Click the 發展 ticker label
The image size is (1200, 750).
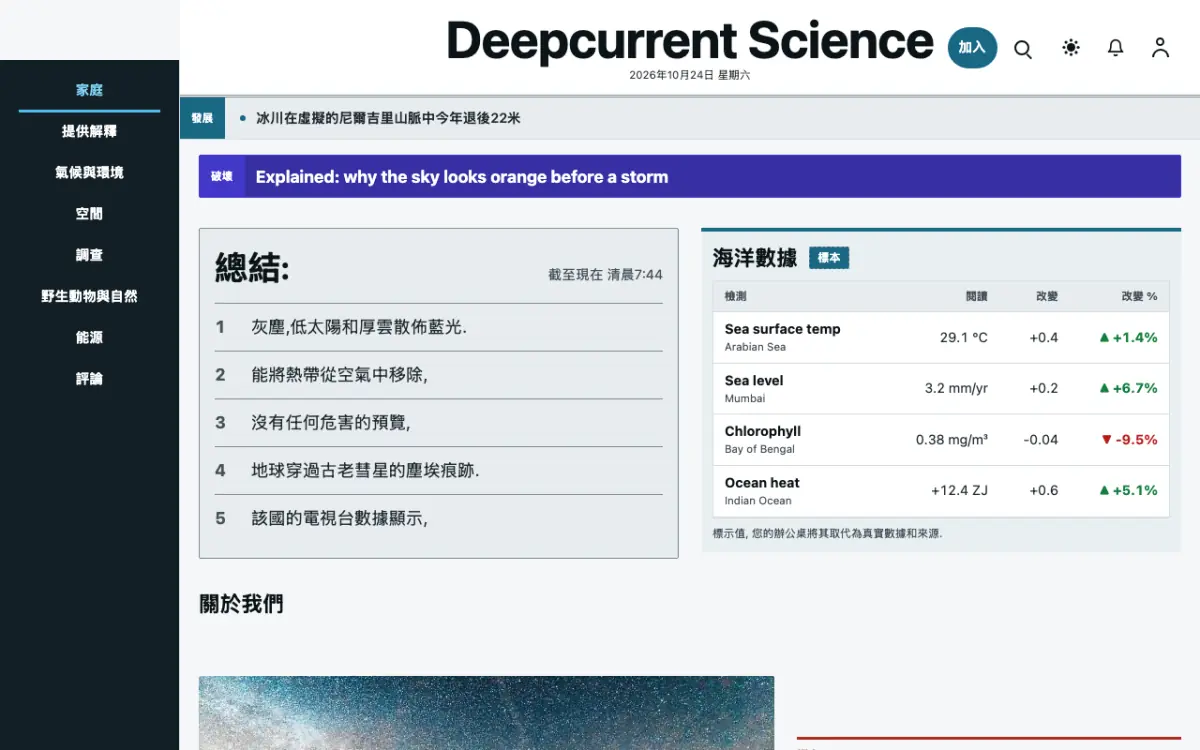202,118
